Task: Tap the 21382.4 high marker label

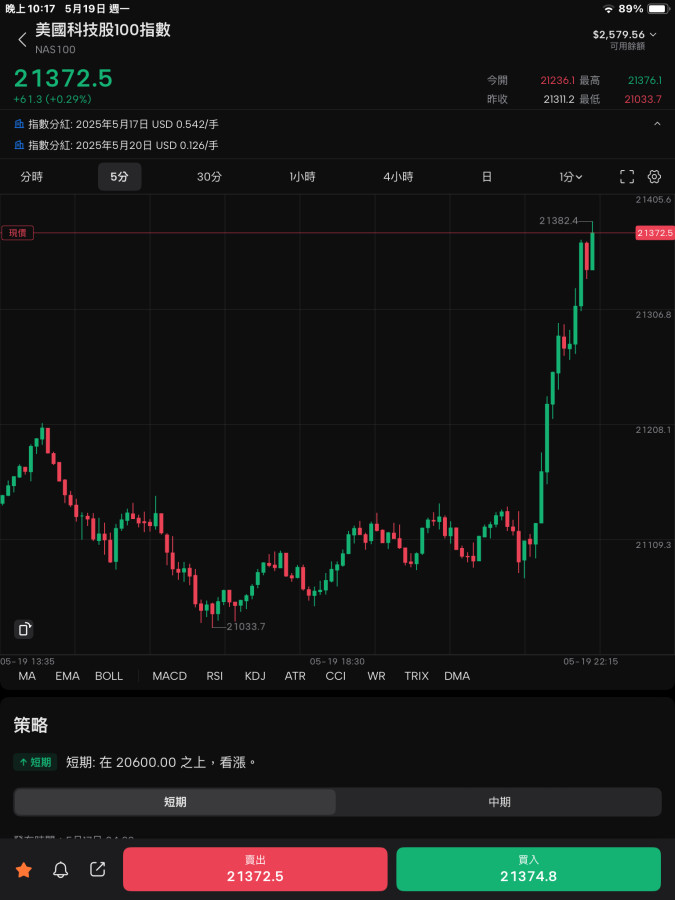Action: (x=558, y=220)
